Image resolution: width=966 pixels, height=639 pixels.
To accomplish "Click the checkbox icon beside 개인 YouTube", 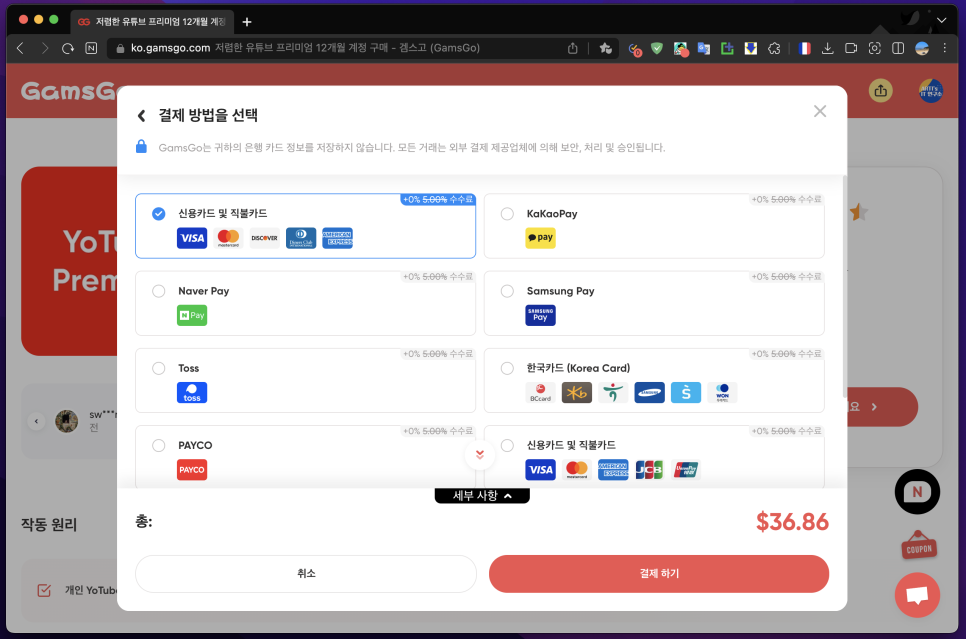I will tap(44, 590).
